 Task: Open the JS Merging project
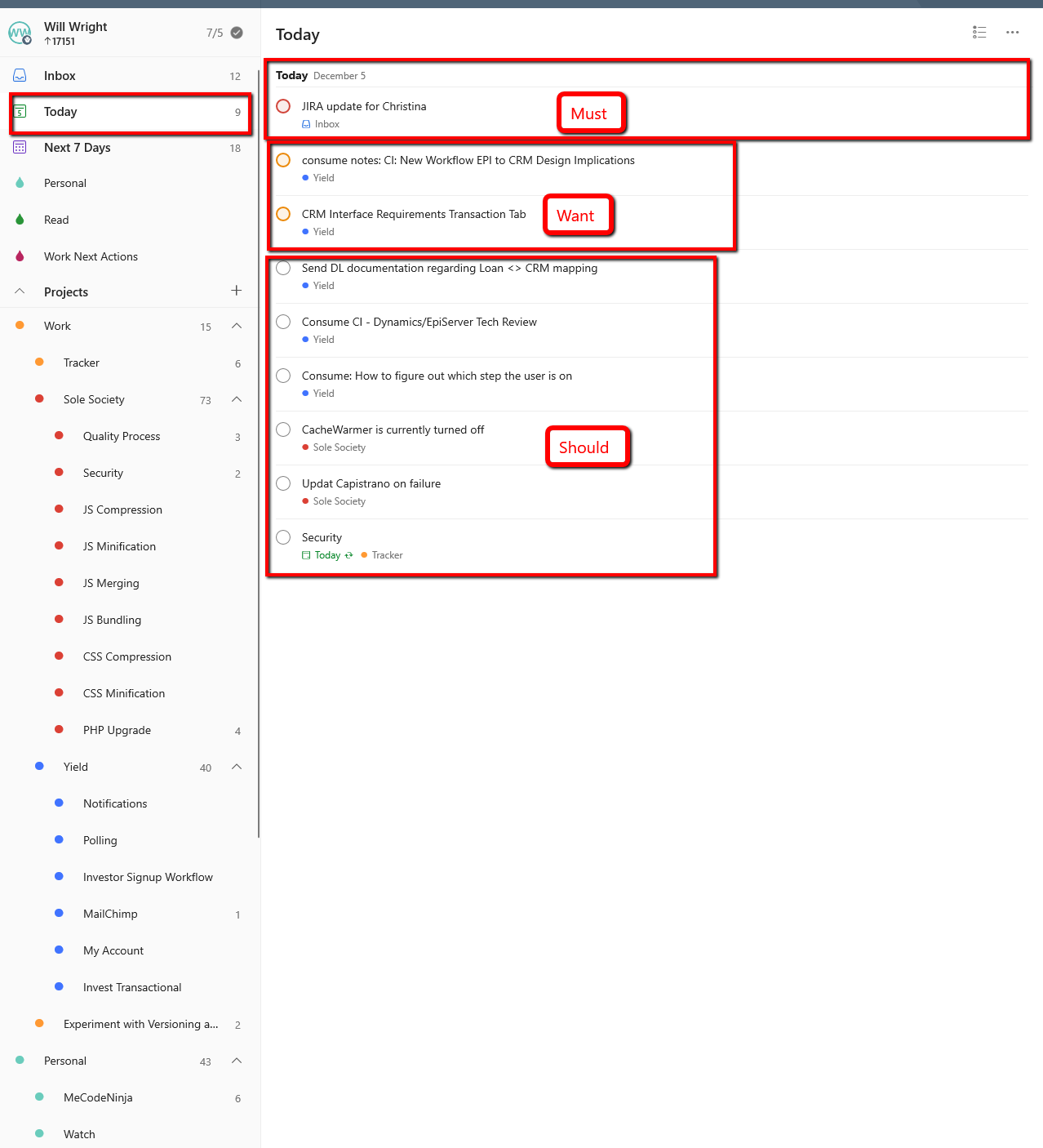(x=129, y=583)
